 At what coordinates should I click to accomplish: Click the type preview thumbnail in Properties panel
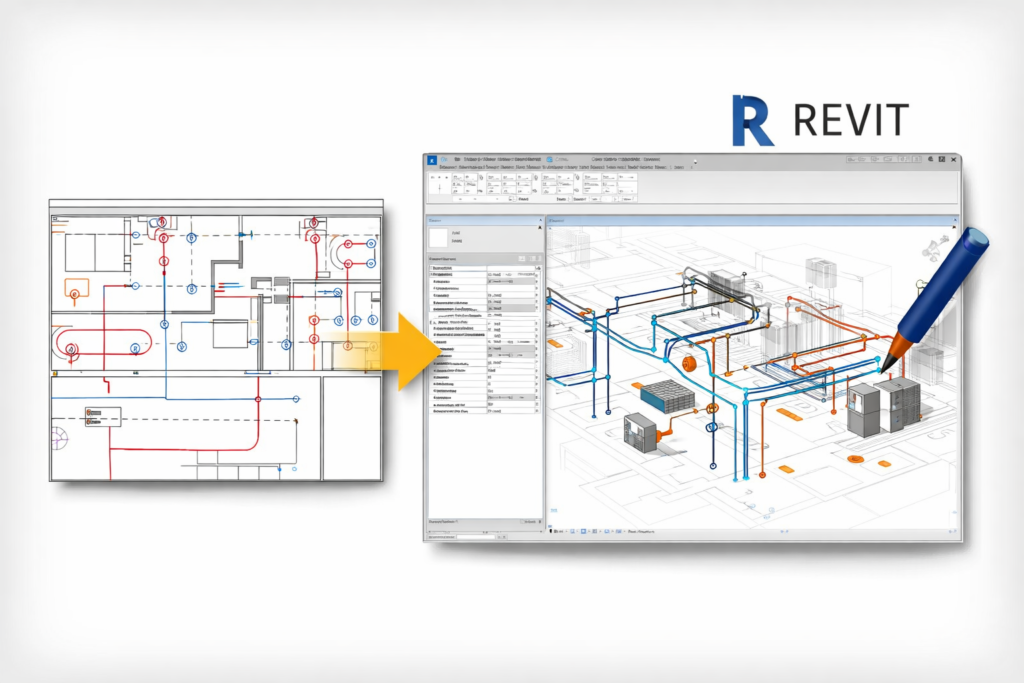coord(440,238)
